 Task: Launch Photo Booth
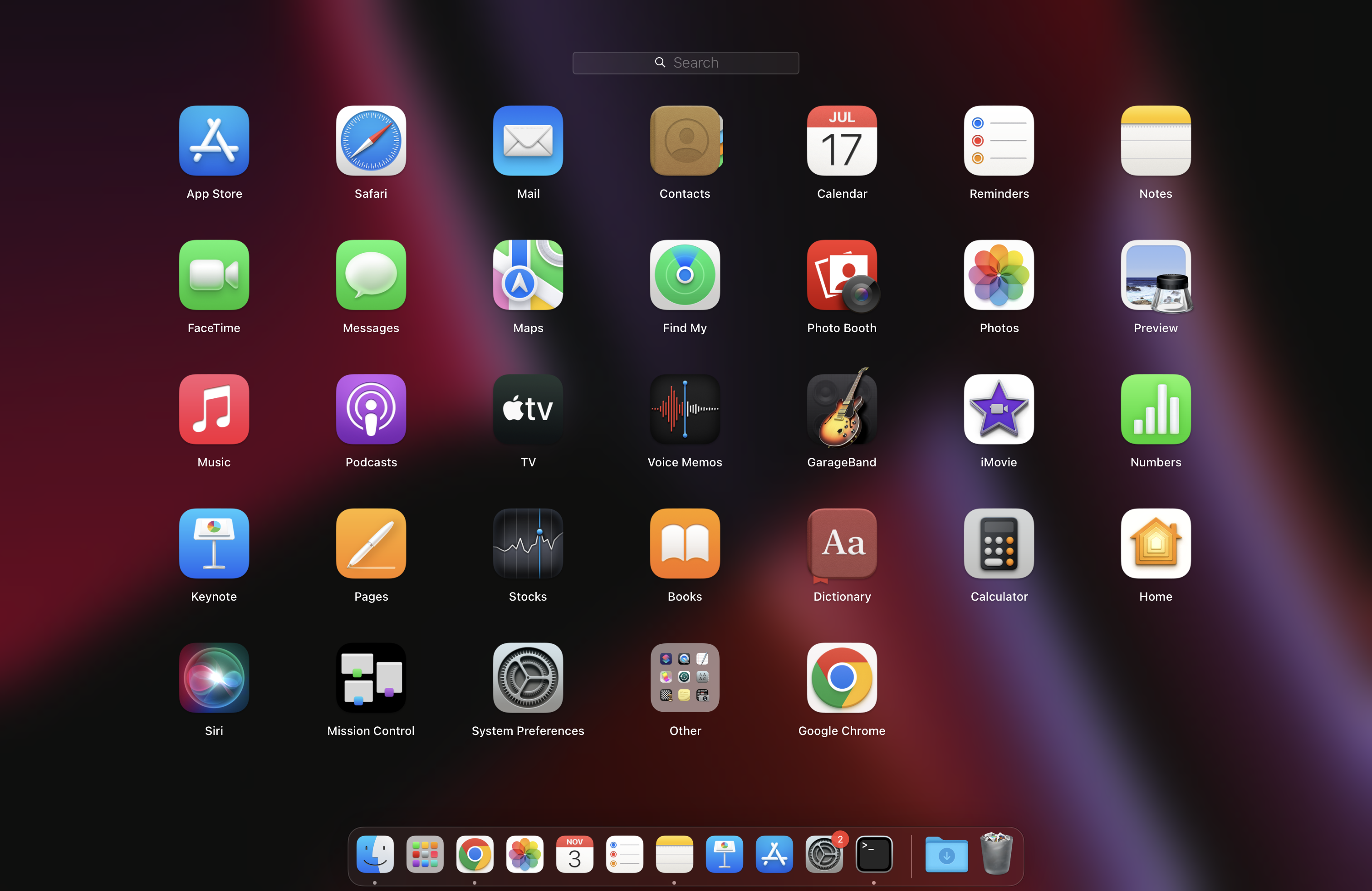[x=842, y=275]
